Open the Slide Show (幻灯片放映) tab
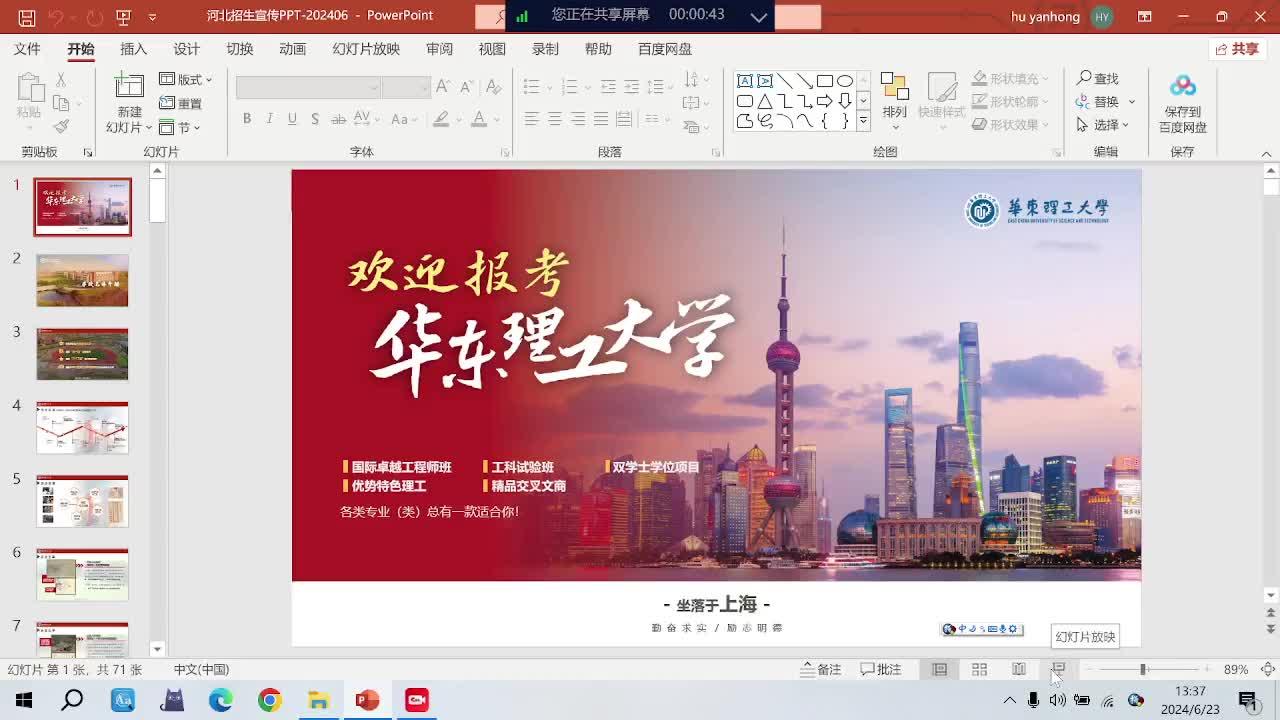 (x=366, y=49)
